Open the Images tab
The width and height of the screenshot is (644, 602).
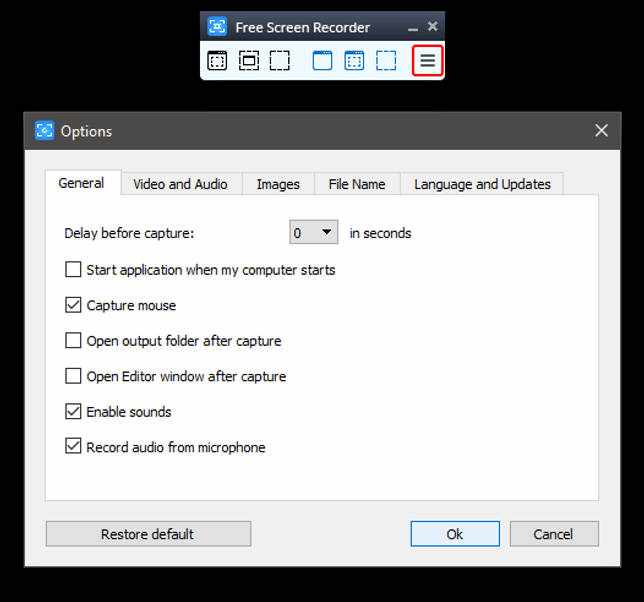point(278,184)
